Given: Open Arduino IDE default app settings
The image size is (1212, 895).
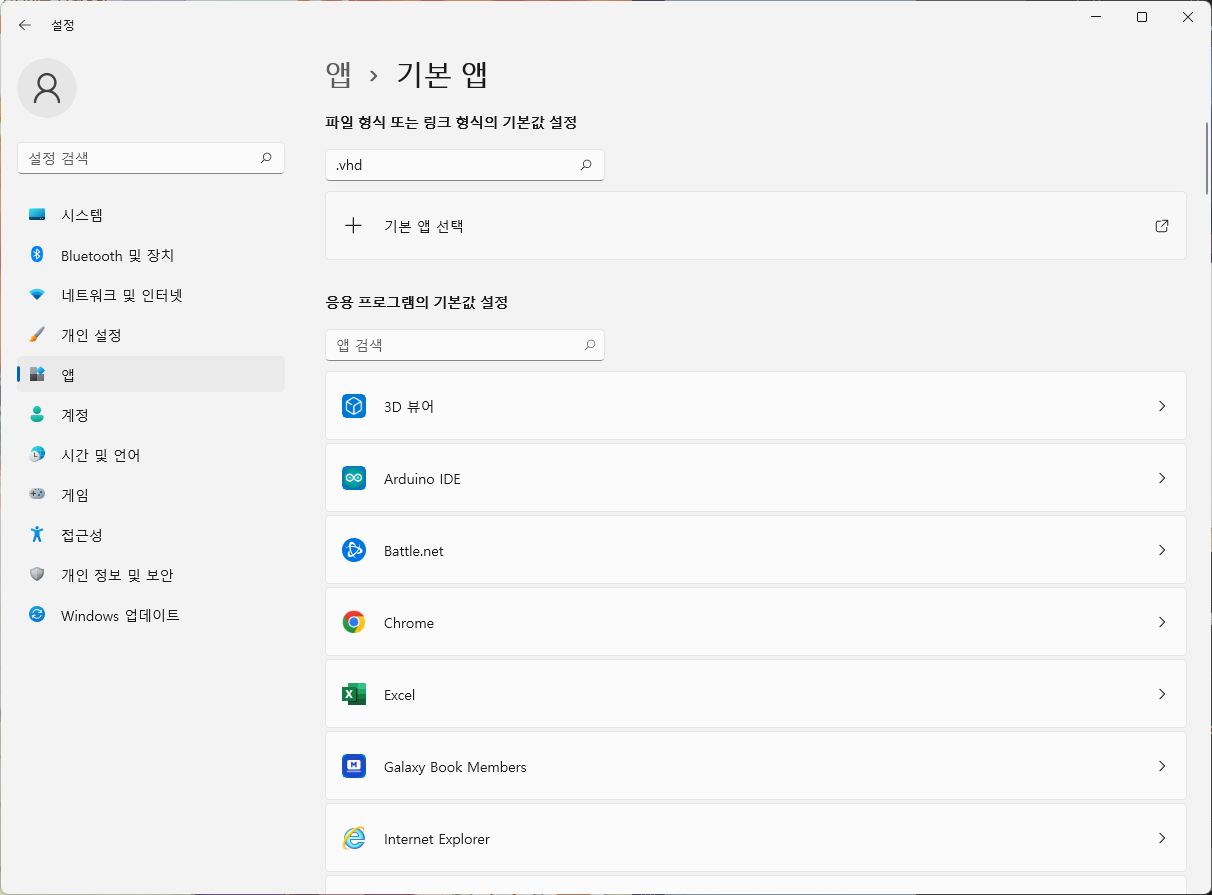Looking at the screenshot, I should pos(756,478).
